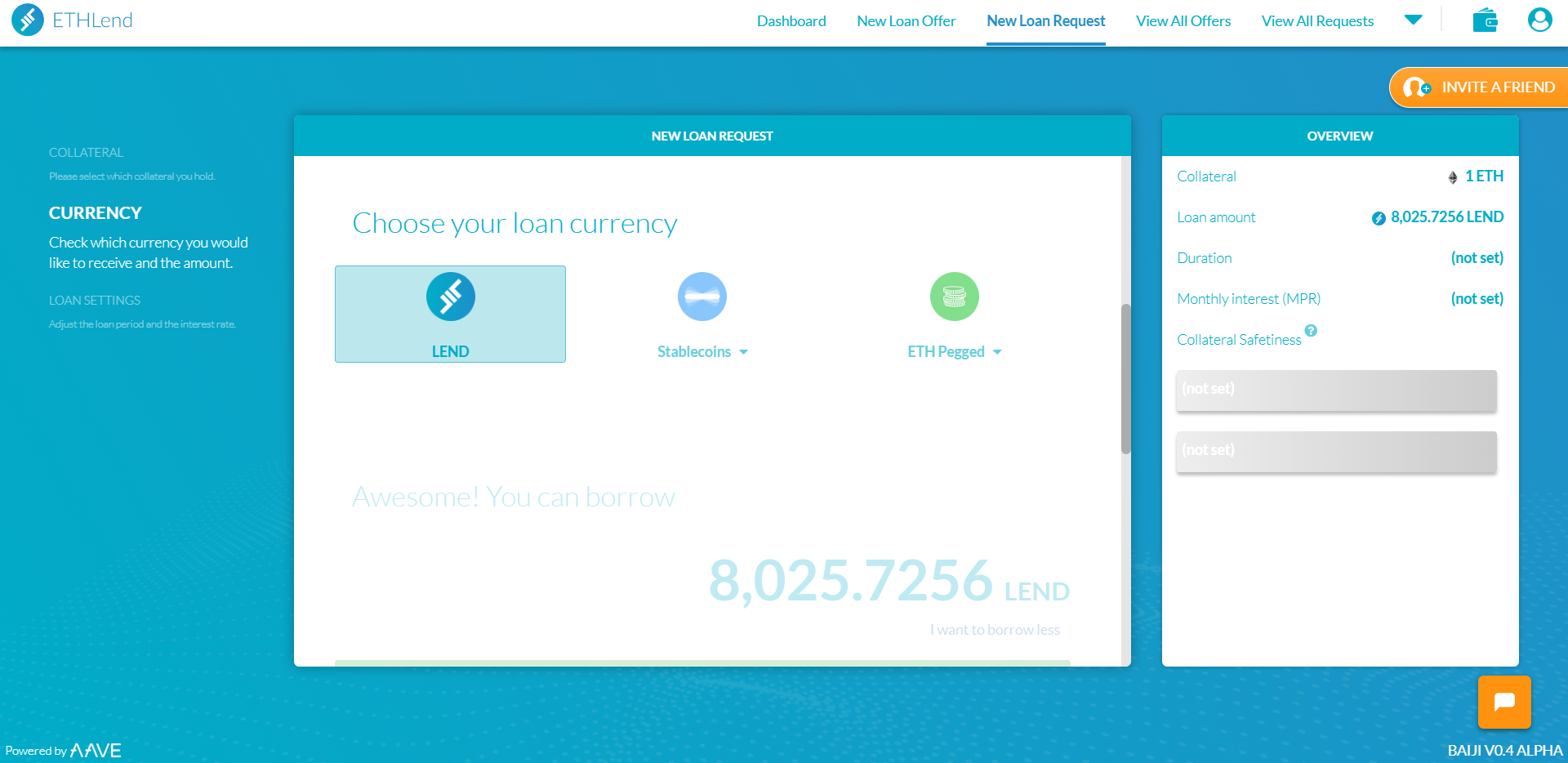Select the LEND currency icon

tap(450, 296)
